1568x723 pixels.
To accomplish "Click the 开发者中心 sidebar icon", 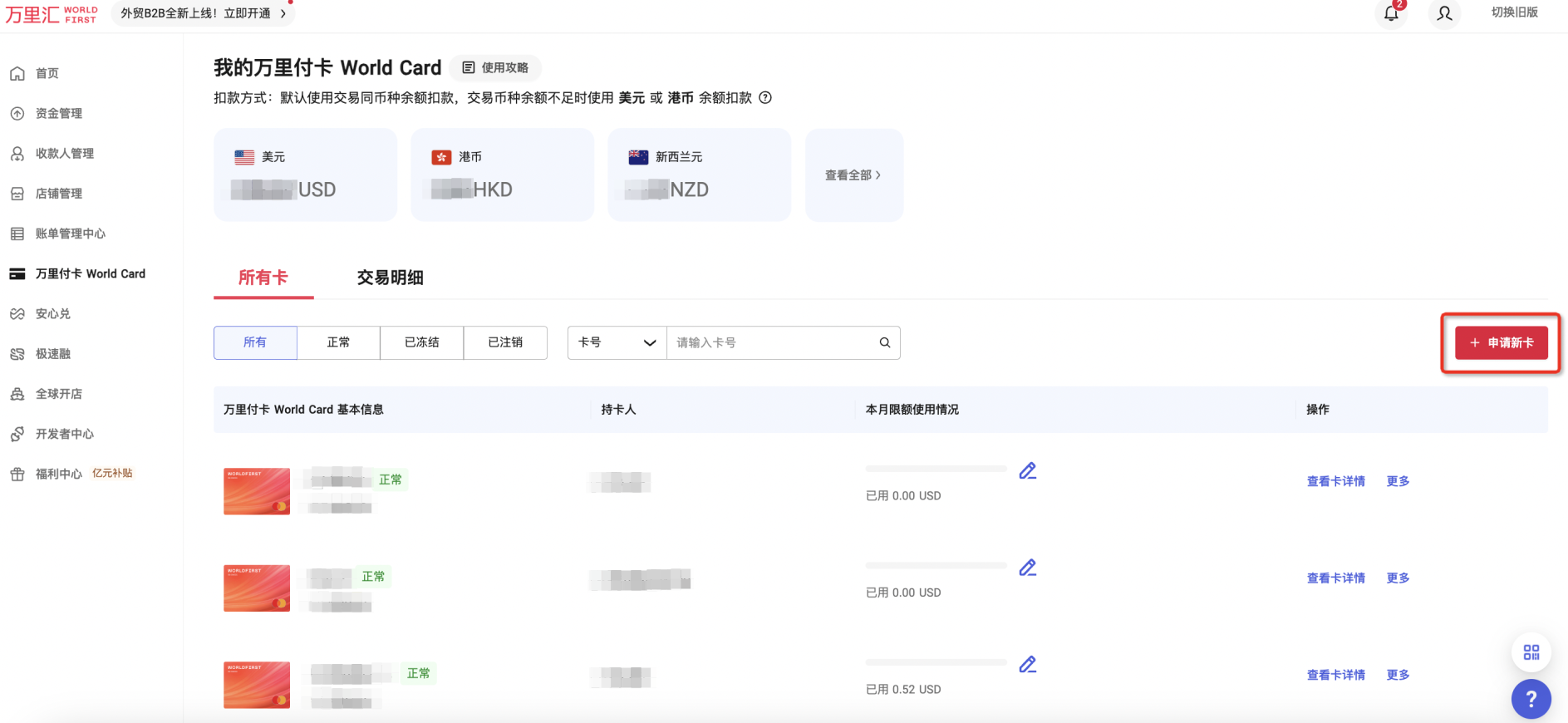I will point(17,434).
